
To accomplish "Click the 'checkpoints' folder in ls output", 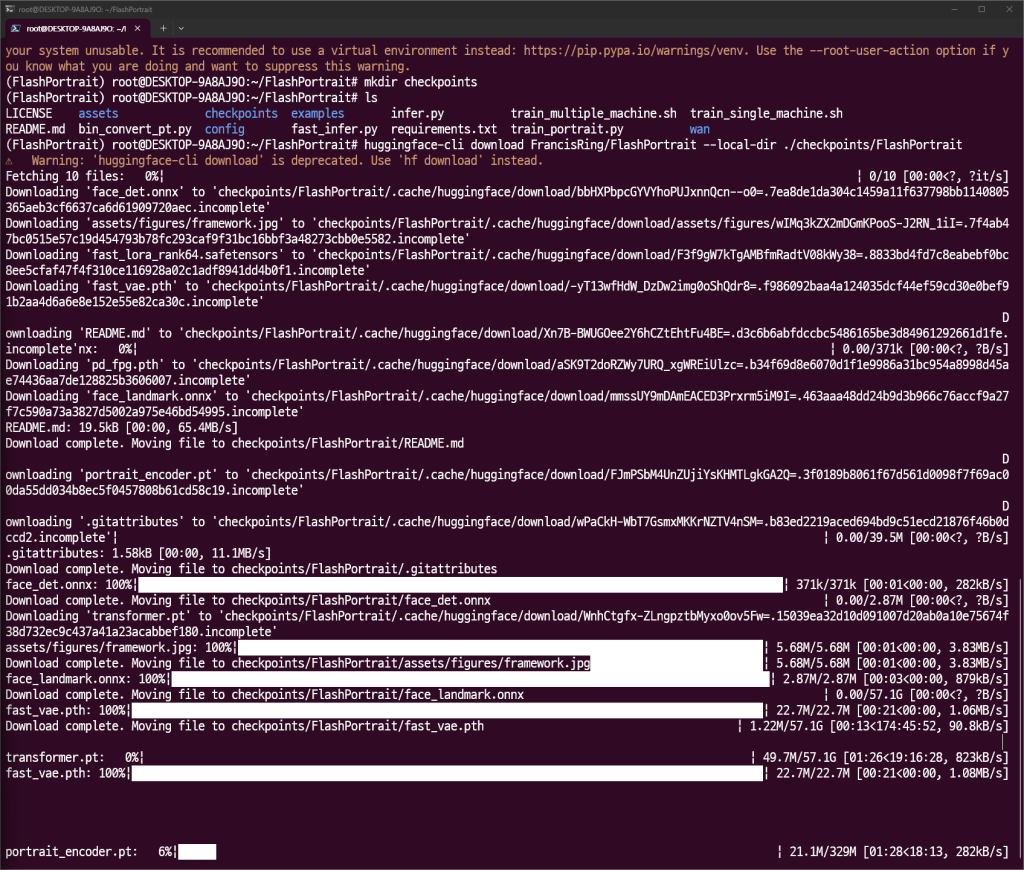I will 241,114.
